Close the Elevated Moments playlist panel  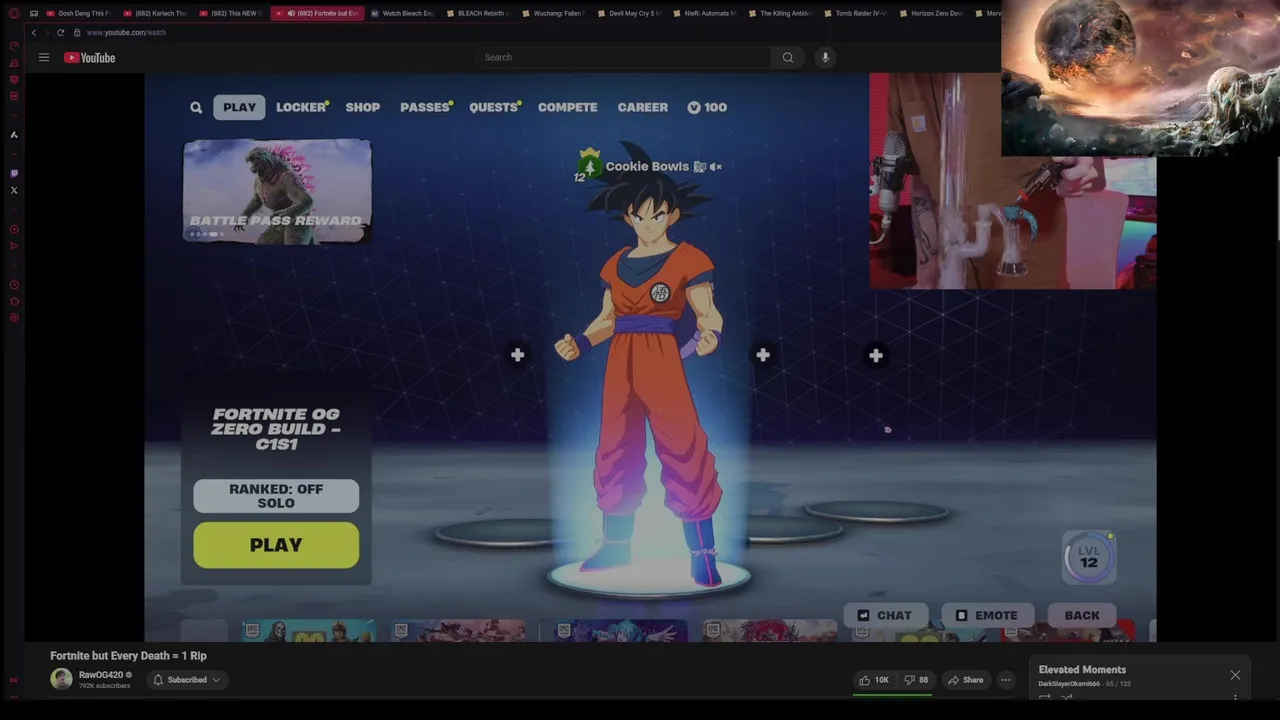point(1235,675)
